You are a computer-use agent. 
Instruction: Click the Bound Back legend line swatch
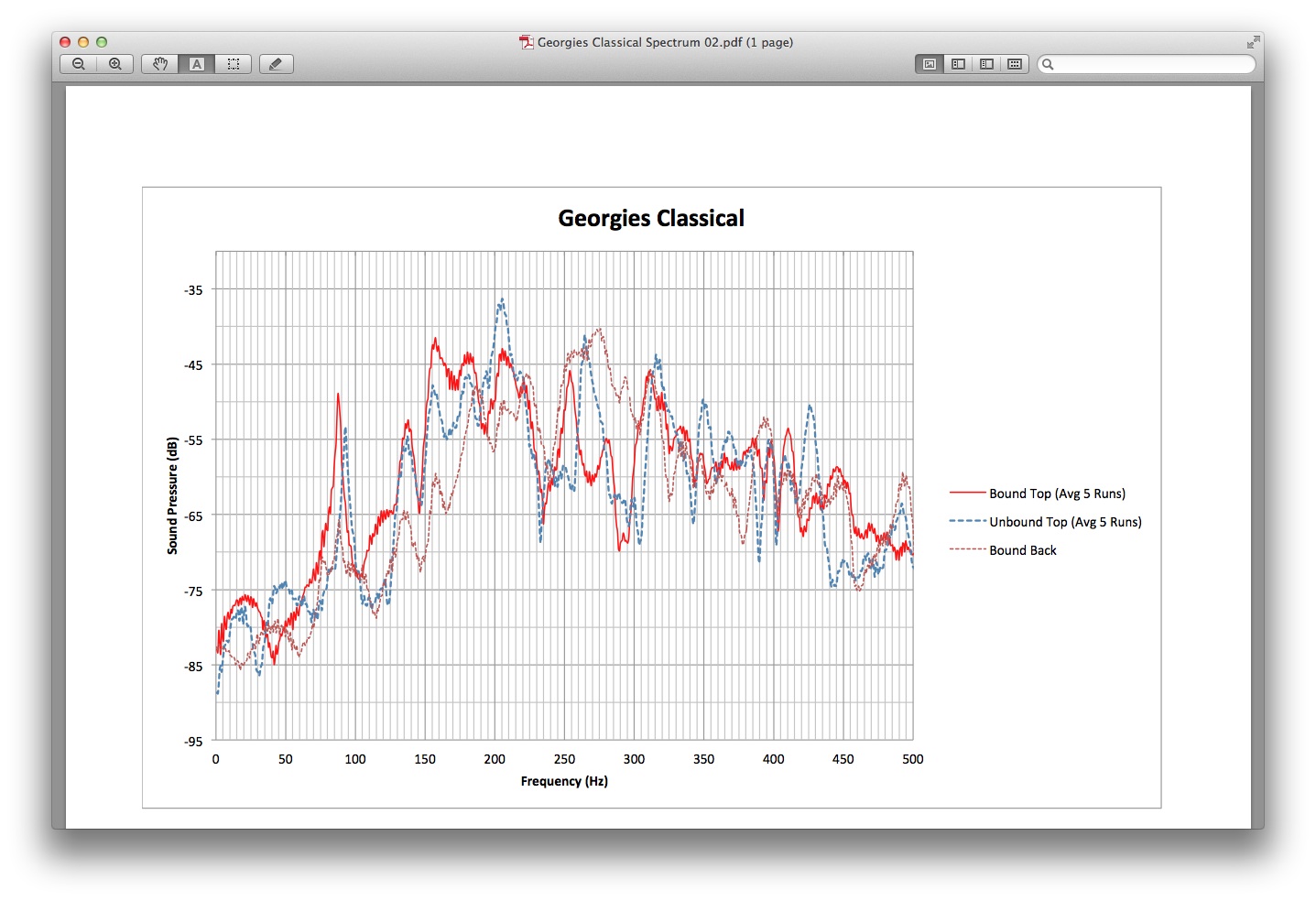[x=967, y=549]
